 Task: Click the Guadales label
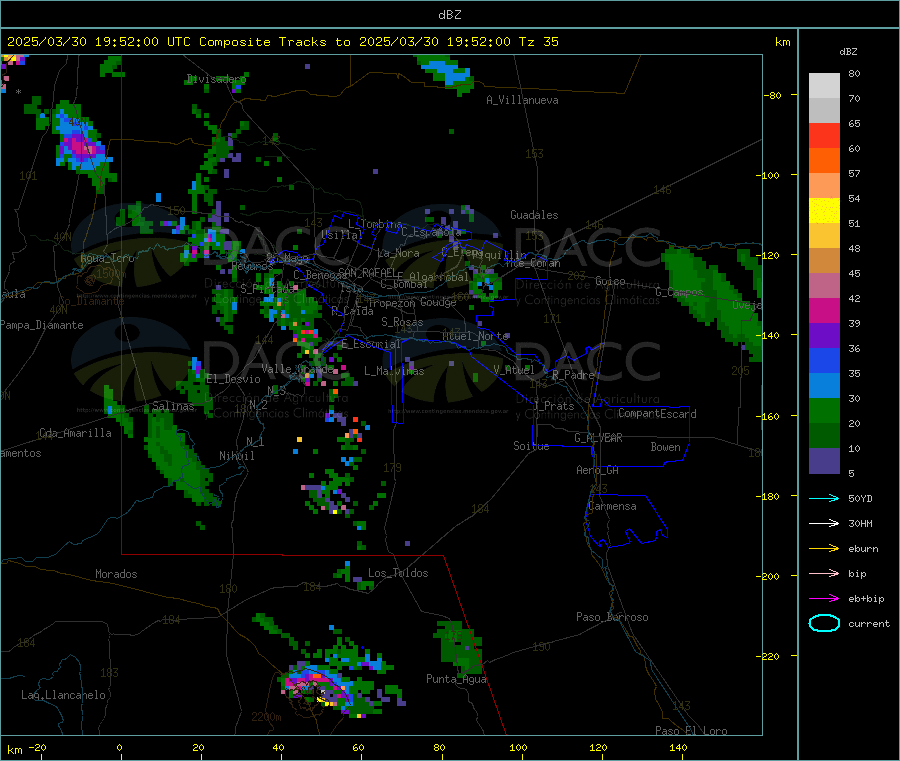[534, 215]
